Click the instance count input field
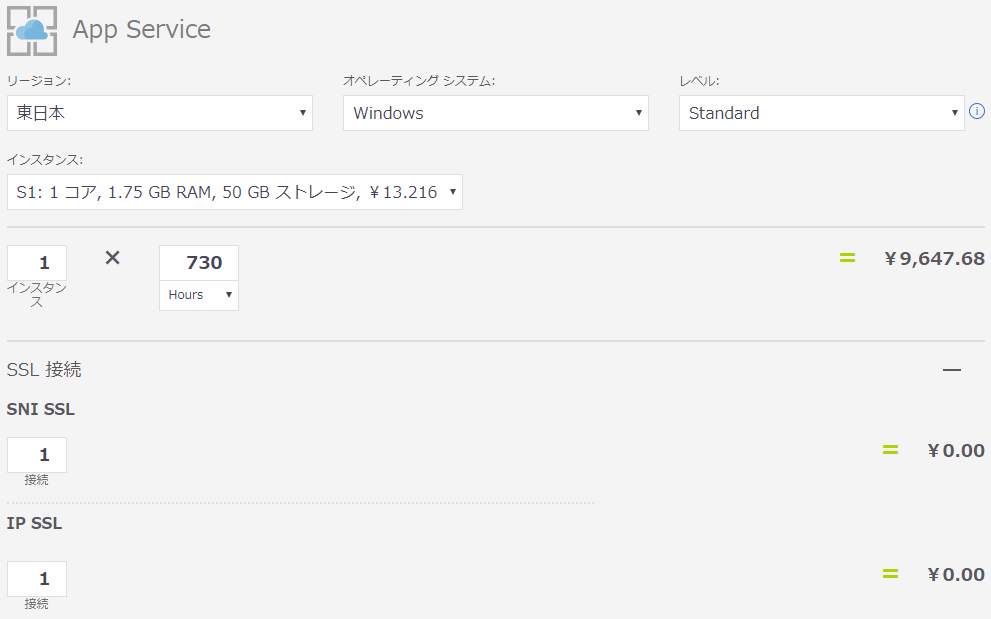The image size is (991, 619). [37, 261]
